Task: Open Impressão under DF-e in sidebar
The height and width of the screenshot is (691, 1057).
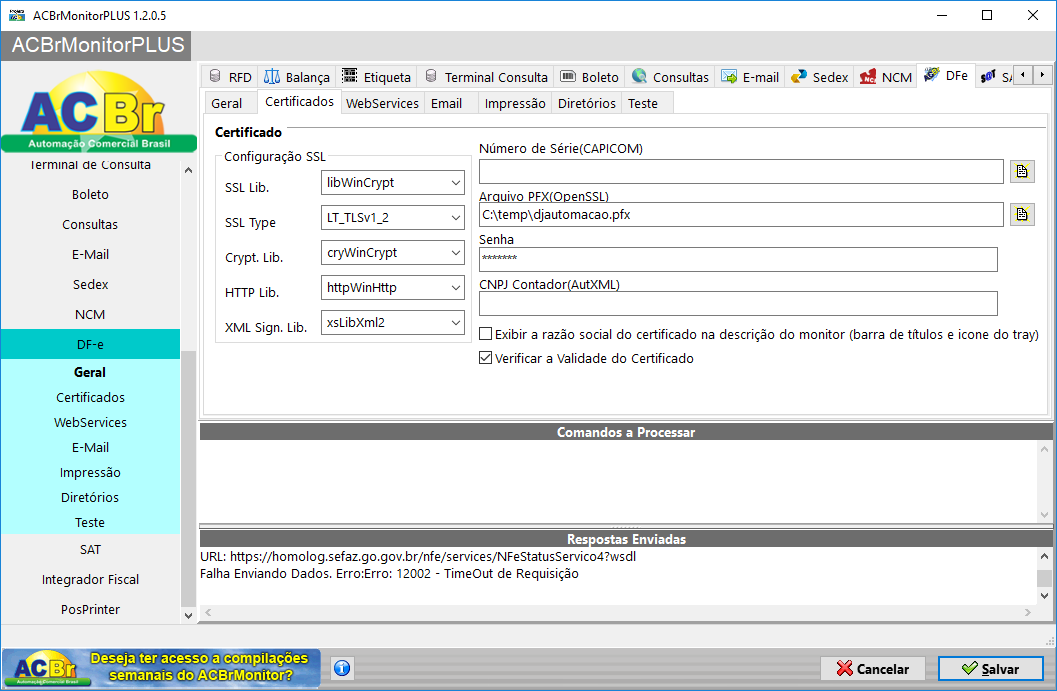Action: 90,472
